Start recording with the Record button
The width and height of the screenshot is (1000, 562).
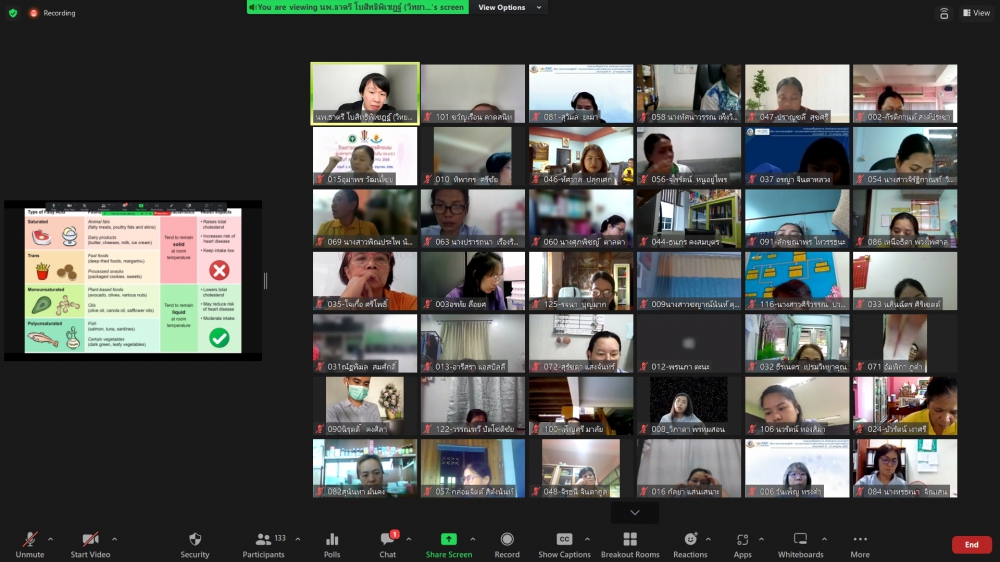(507, 543)
